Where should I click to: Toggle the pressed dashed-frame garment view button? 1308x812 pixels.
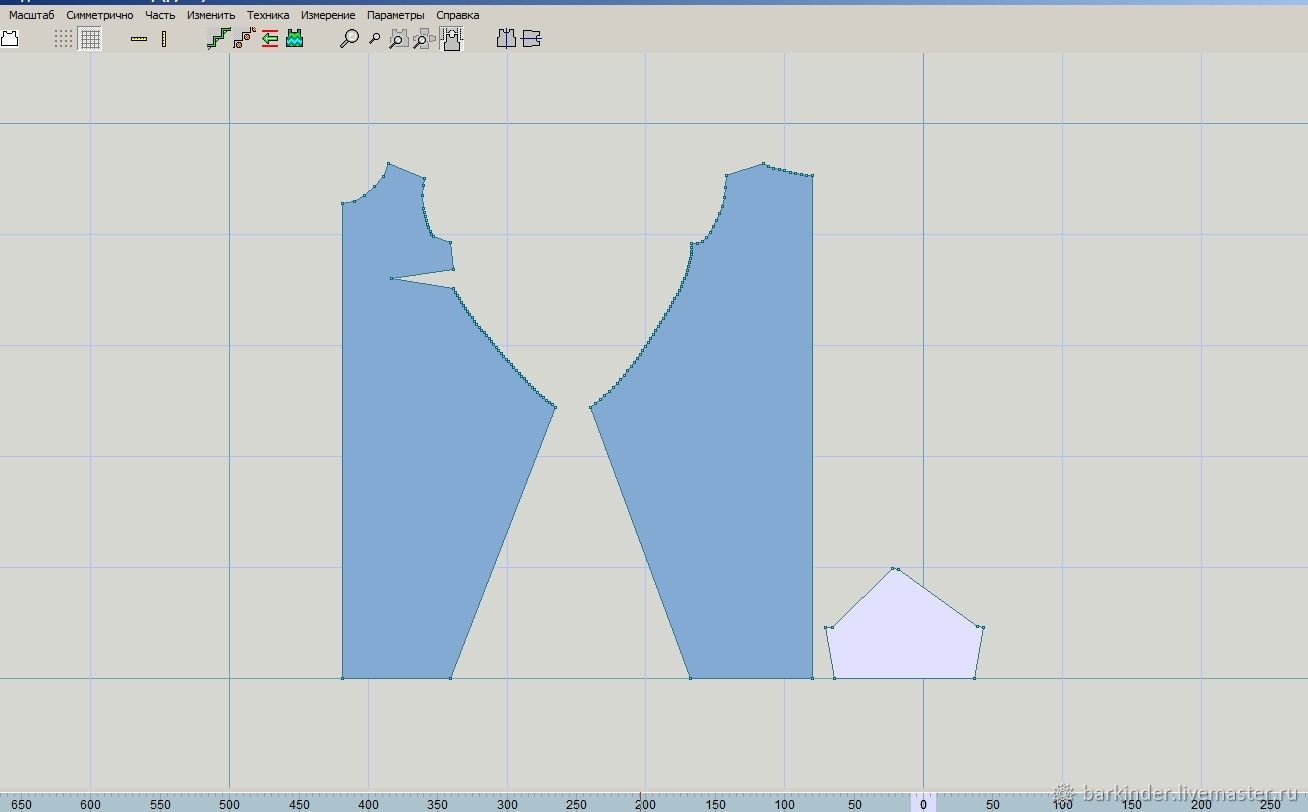(451, 39)
